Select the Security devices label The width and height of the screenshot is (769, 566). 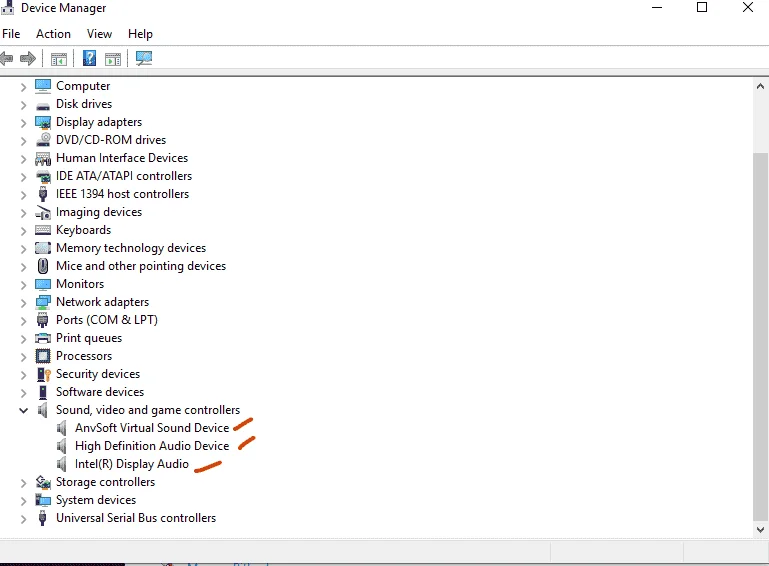98,374
